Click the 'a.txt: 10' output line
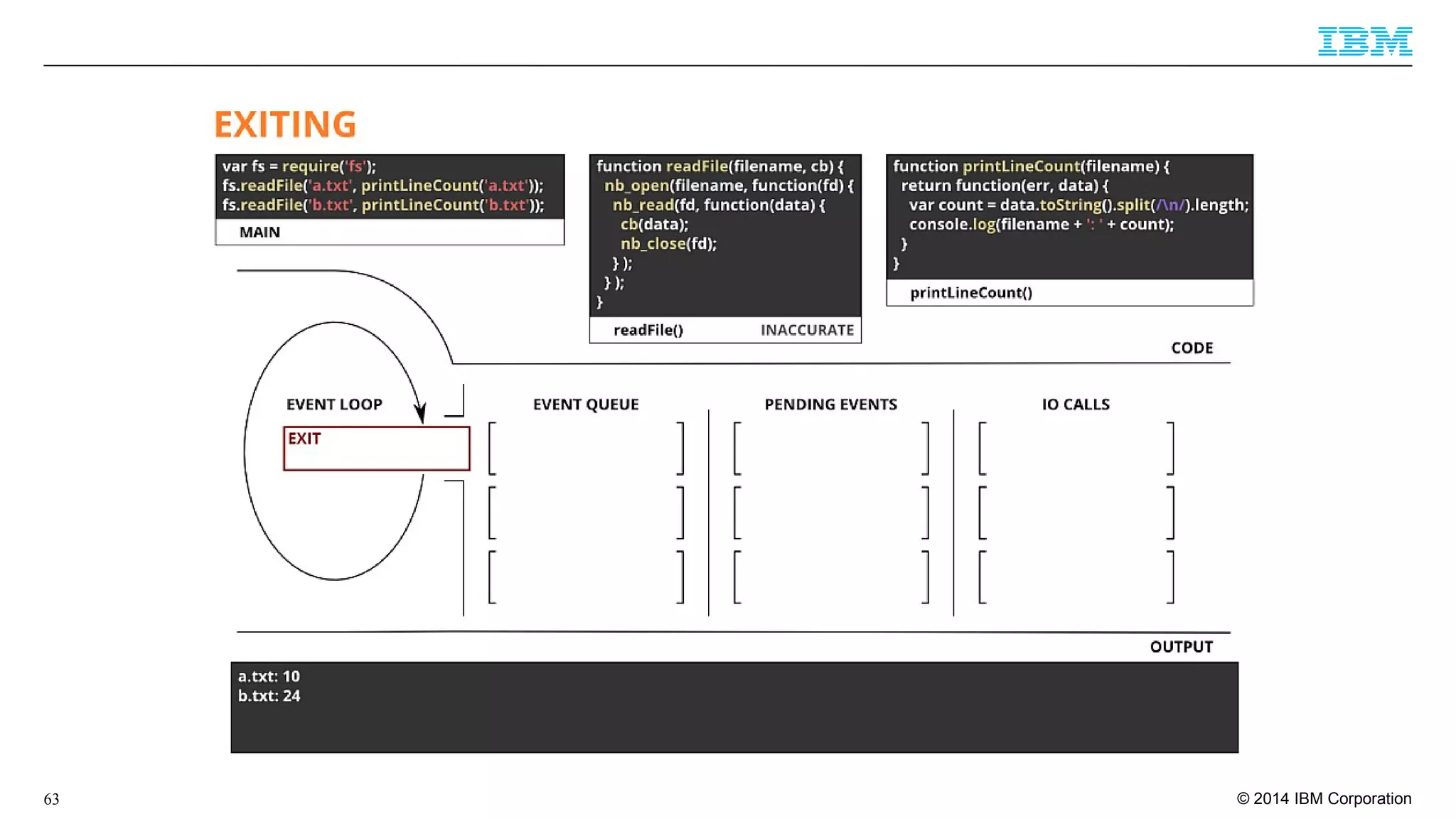Viewport: 1456px width, 819px height. click(x=269, y=676)
